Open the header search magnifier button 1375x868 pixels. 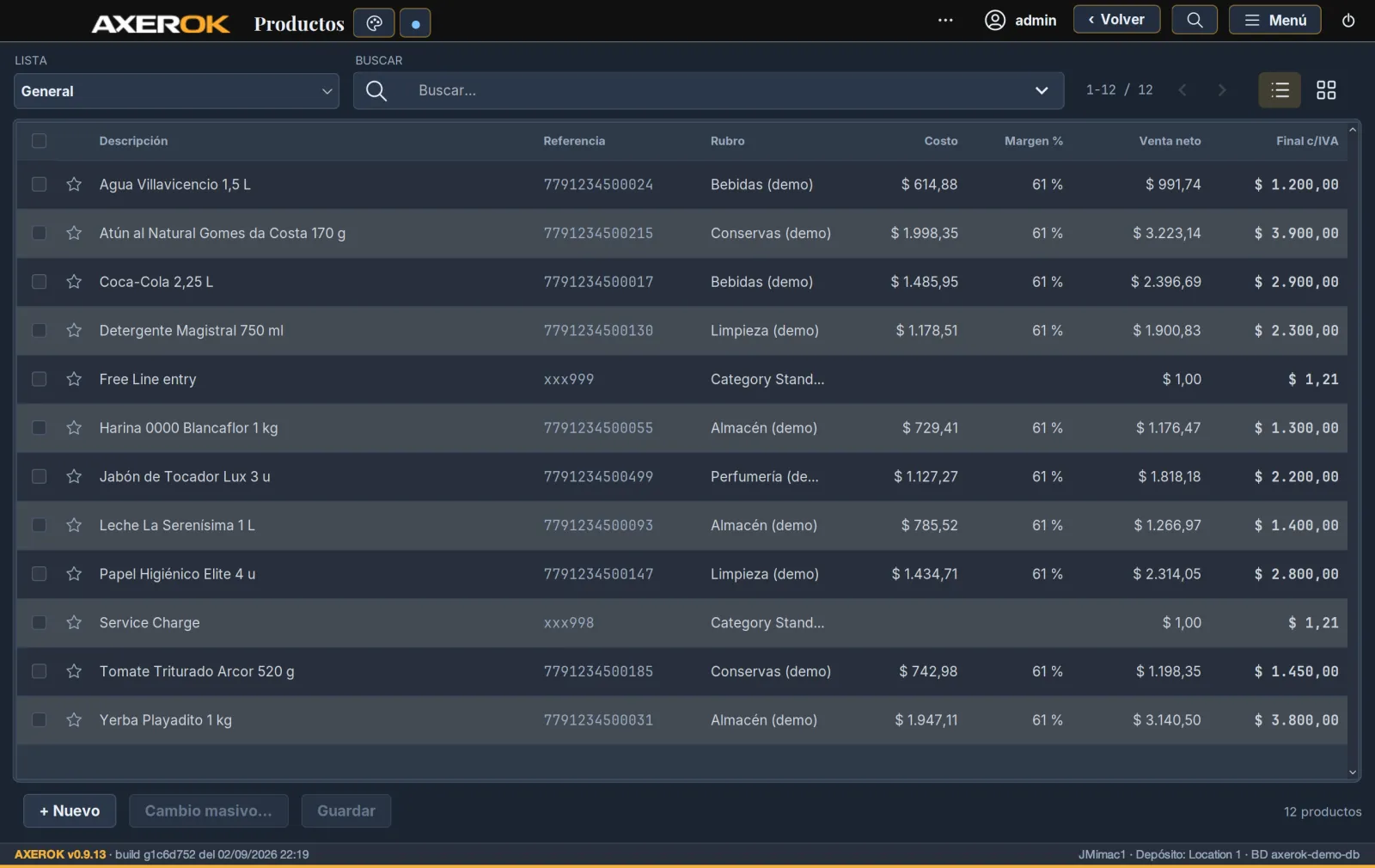pos(1195,20)
